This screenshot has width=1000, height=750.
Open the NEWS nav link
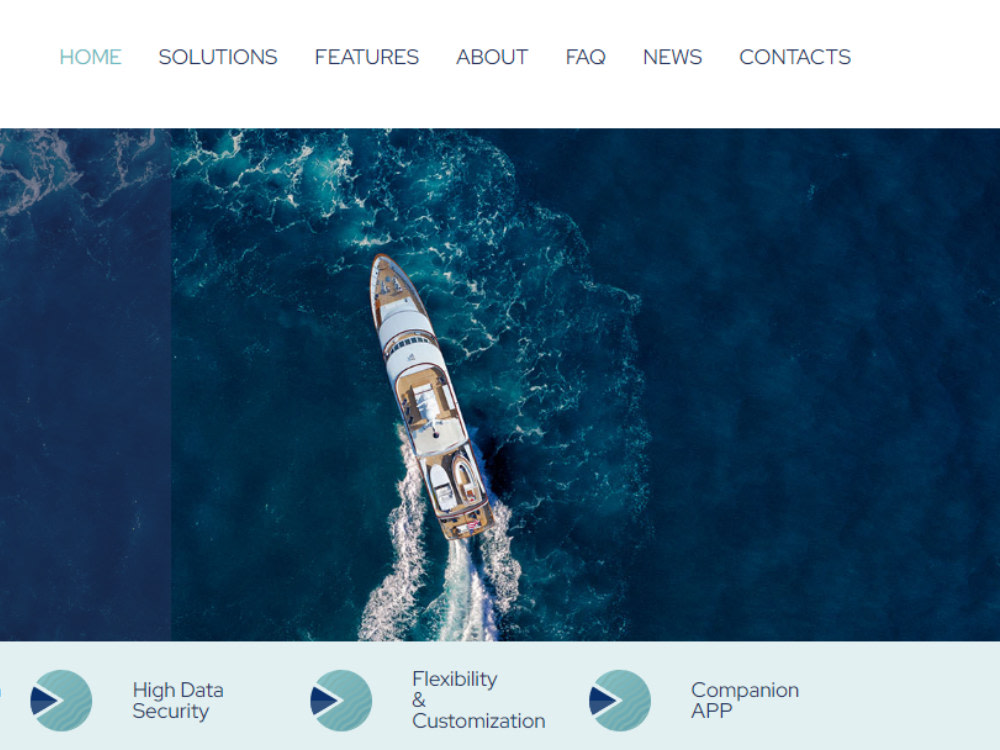[x=672, y=57]
